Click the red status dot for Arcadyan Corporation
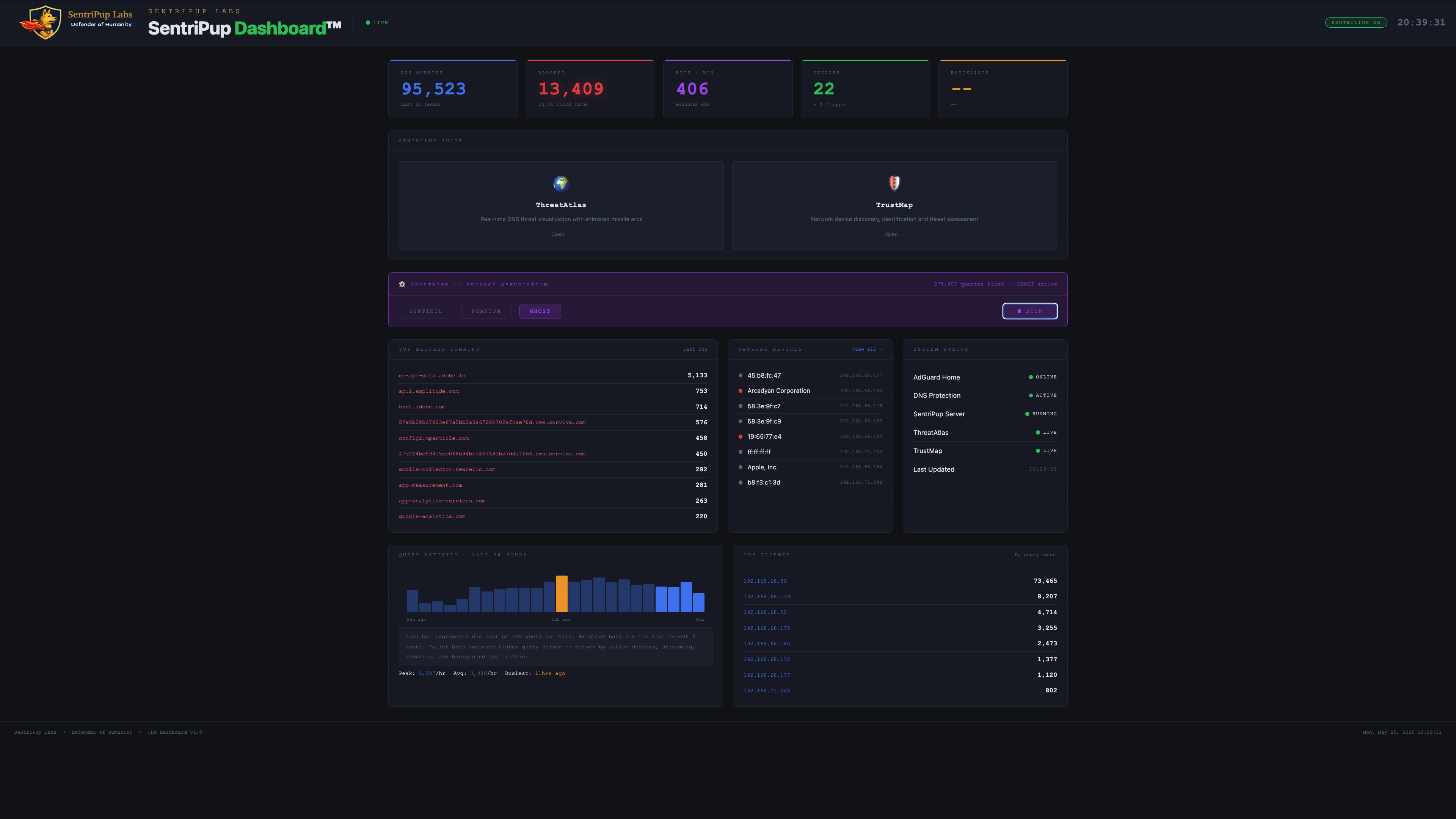The height and width of the screenshot is (819, 1456). point(741,391)
